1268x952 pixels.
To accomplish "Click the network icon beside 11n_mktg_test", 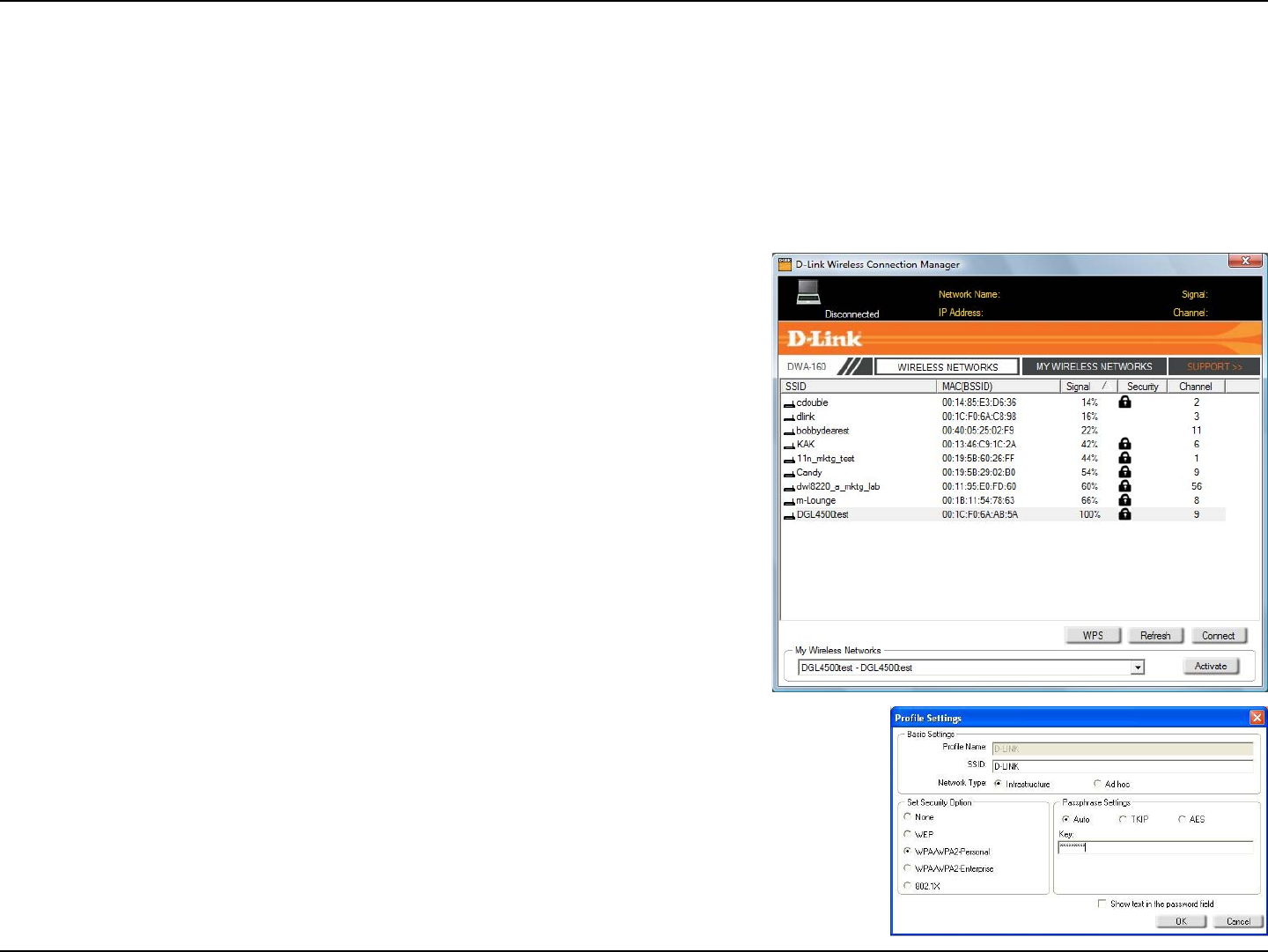I will click(x=789, y=460).
